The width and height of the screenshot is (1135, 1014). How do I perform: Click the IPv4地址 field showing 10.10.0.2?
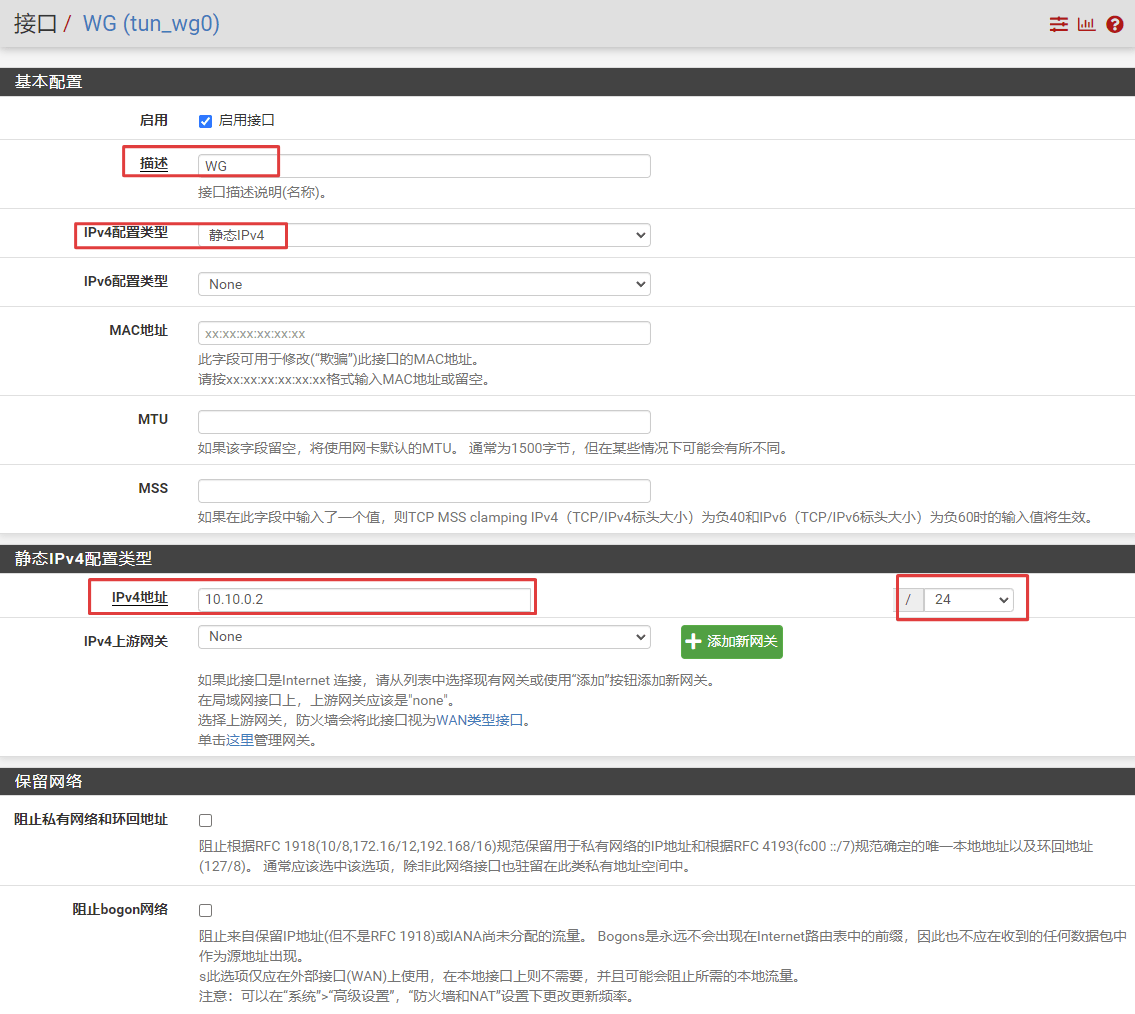click(x=364, y=599)
